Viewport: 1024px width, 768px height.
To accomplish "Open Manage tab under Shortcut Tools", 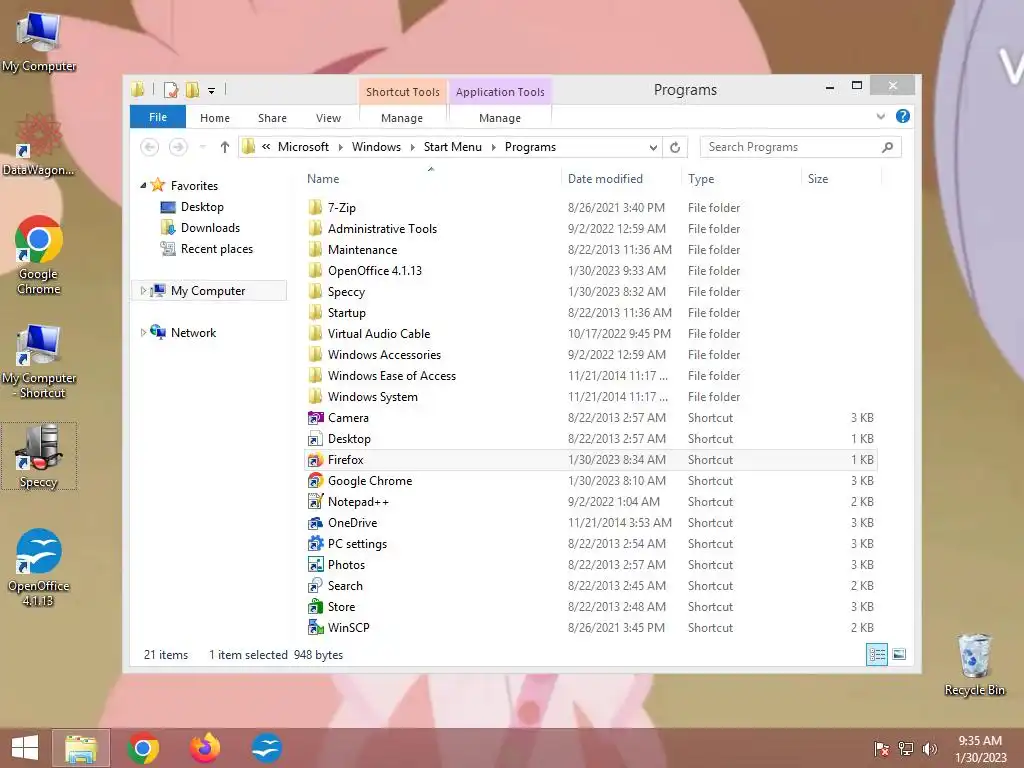I will point(402,118).
